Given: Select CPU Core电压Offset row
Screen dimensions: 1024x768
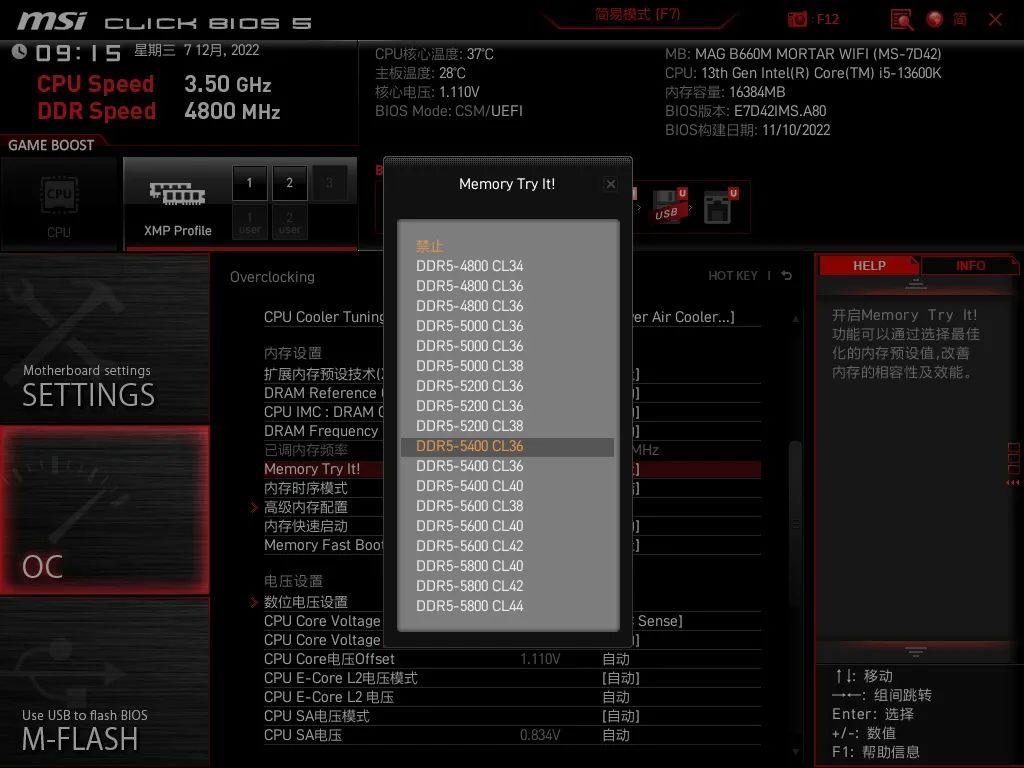Looking at the screenshot, I should (x=512, y=659).
